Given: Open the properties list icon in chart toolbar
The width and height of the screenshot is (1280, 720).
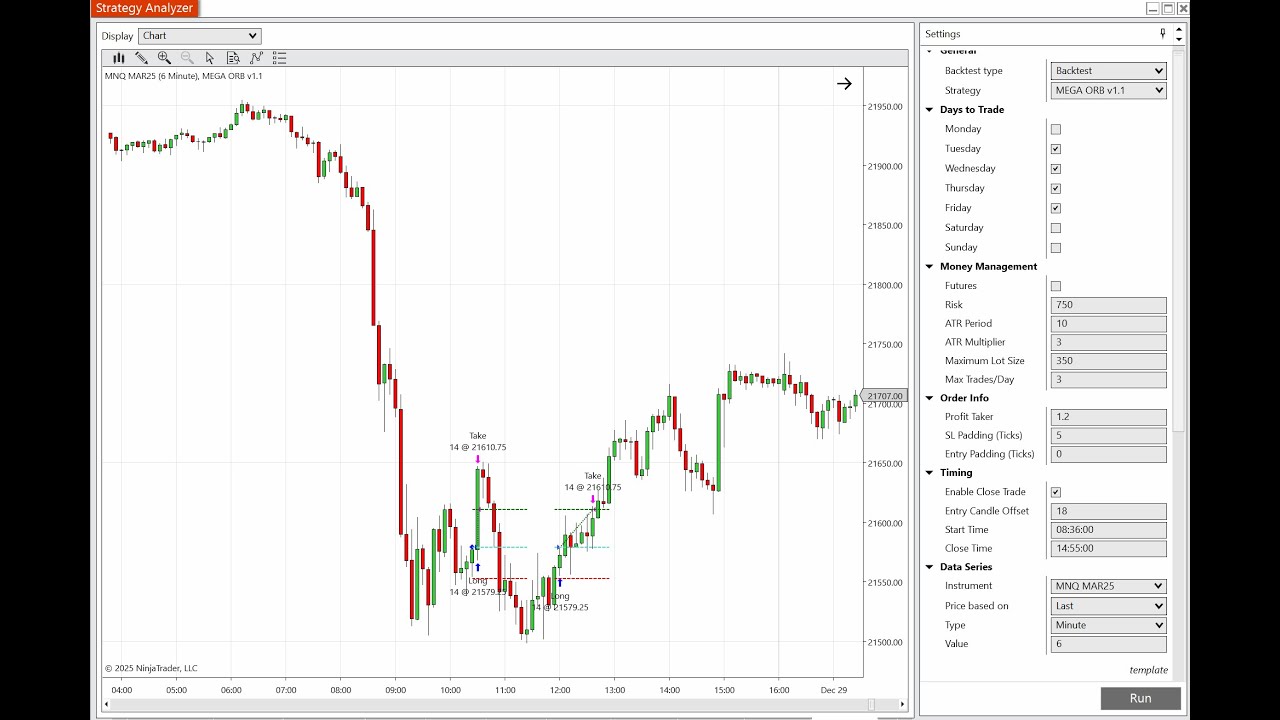Looking at the screenshot, I should [279, 58].
